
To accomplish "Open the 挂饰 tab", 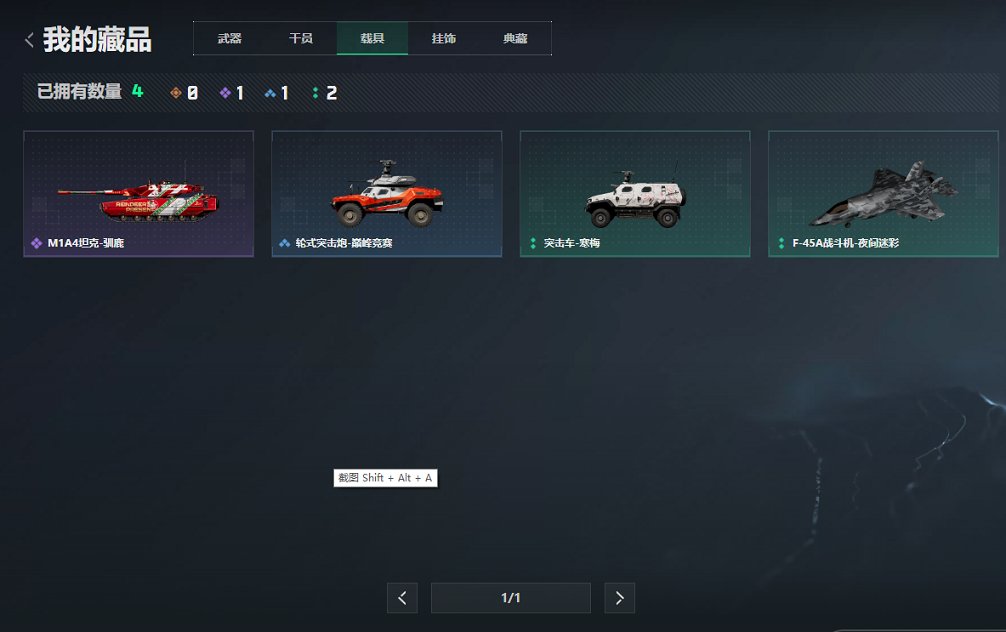I will pyautogui.click(x=443, y=38).
